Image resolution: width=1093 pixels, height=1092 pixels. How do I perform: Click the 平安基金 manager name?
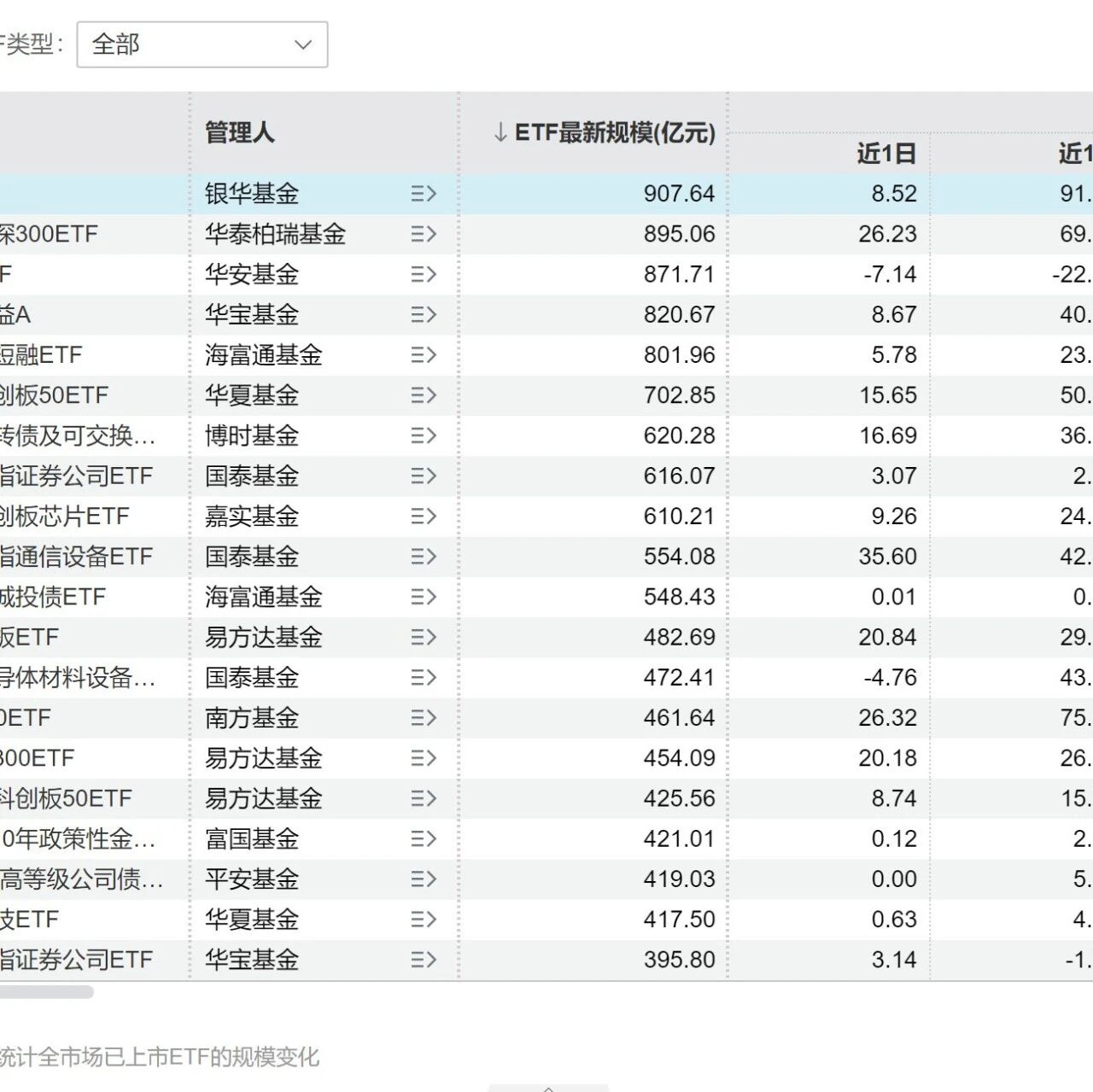[x=252, y=879]
